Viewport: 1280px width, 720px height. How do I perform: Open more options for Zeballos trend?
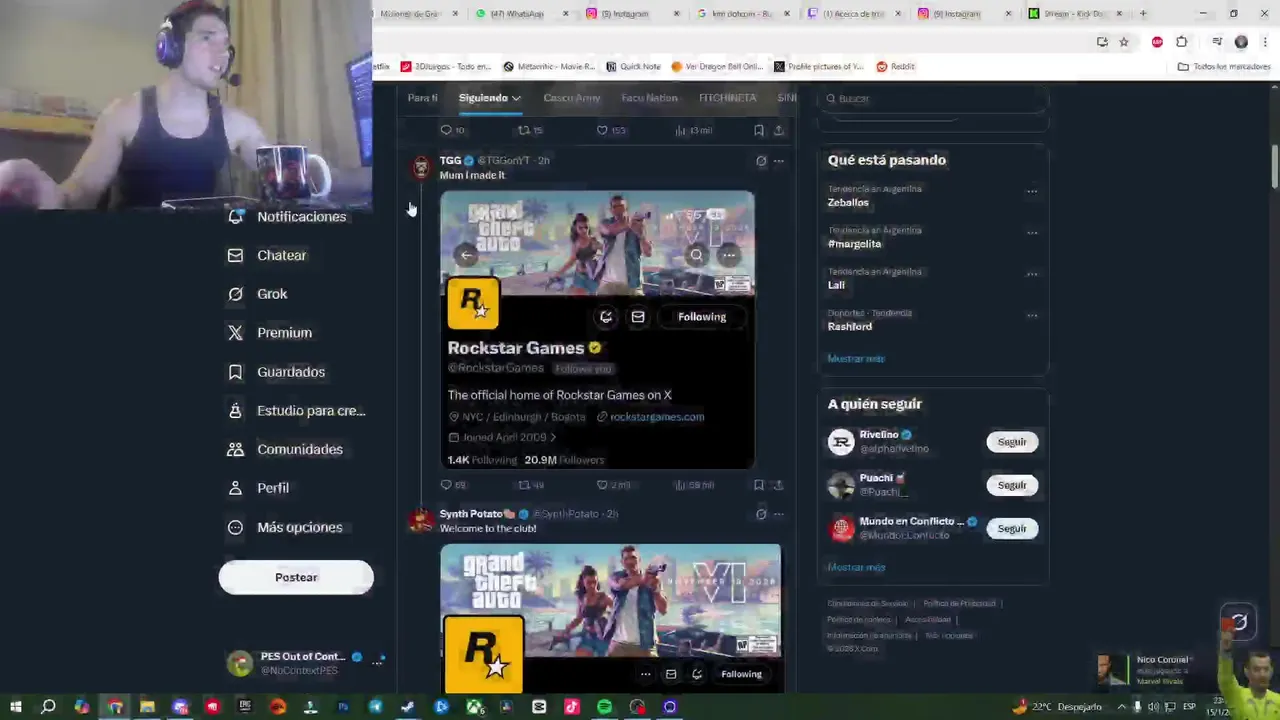coord(1032,191)
